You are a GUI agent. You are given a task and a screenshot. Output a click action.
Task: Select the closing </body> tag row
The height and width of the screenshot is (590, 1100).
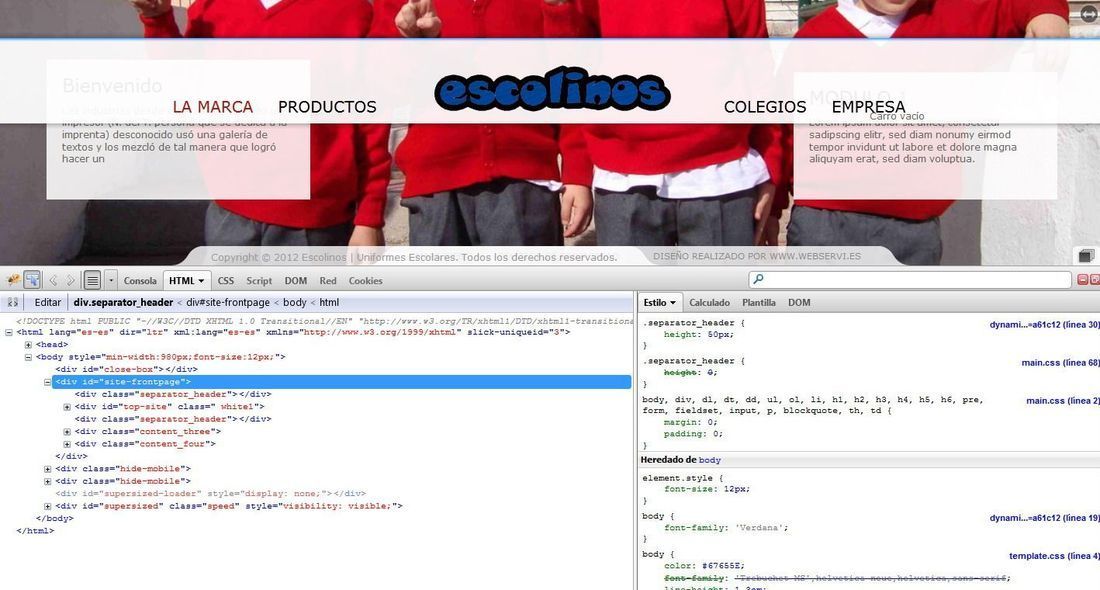55,518
